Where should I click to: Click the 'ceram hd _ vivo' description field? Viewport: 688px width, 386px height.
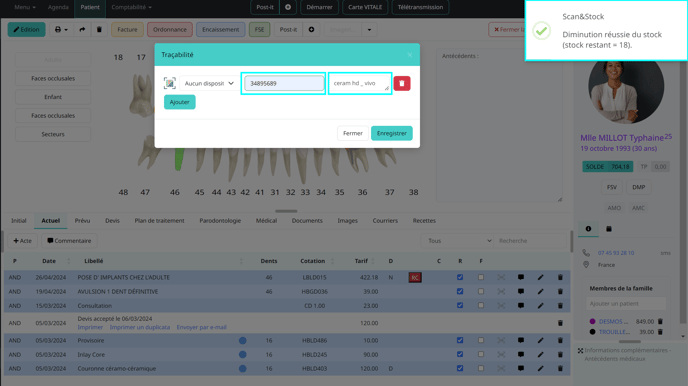pyautogui.click(x=360, y=83)
